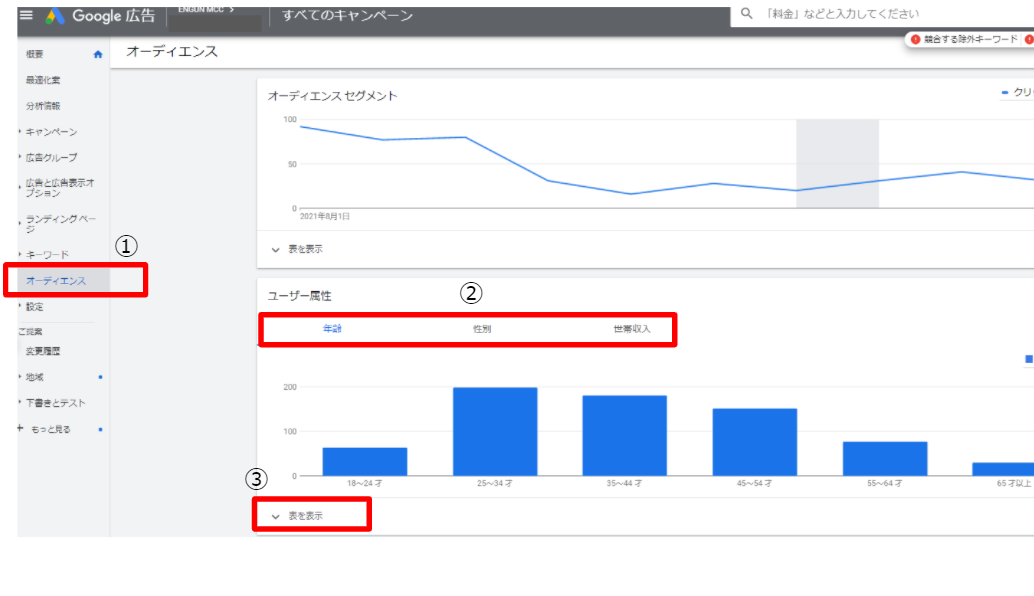Show table under ユーザー属性 bar chart
Screen dimensions: 1034x596
[x=297, y=516]
